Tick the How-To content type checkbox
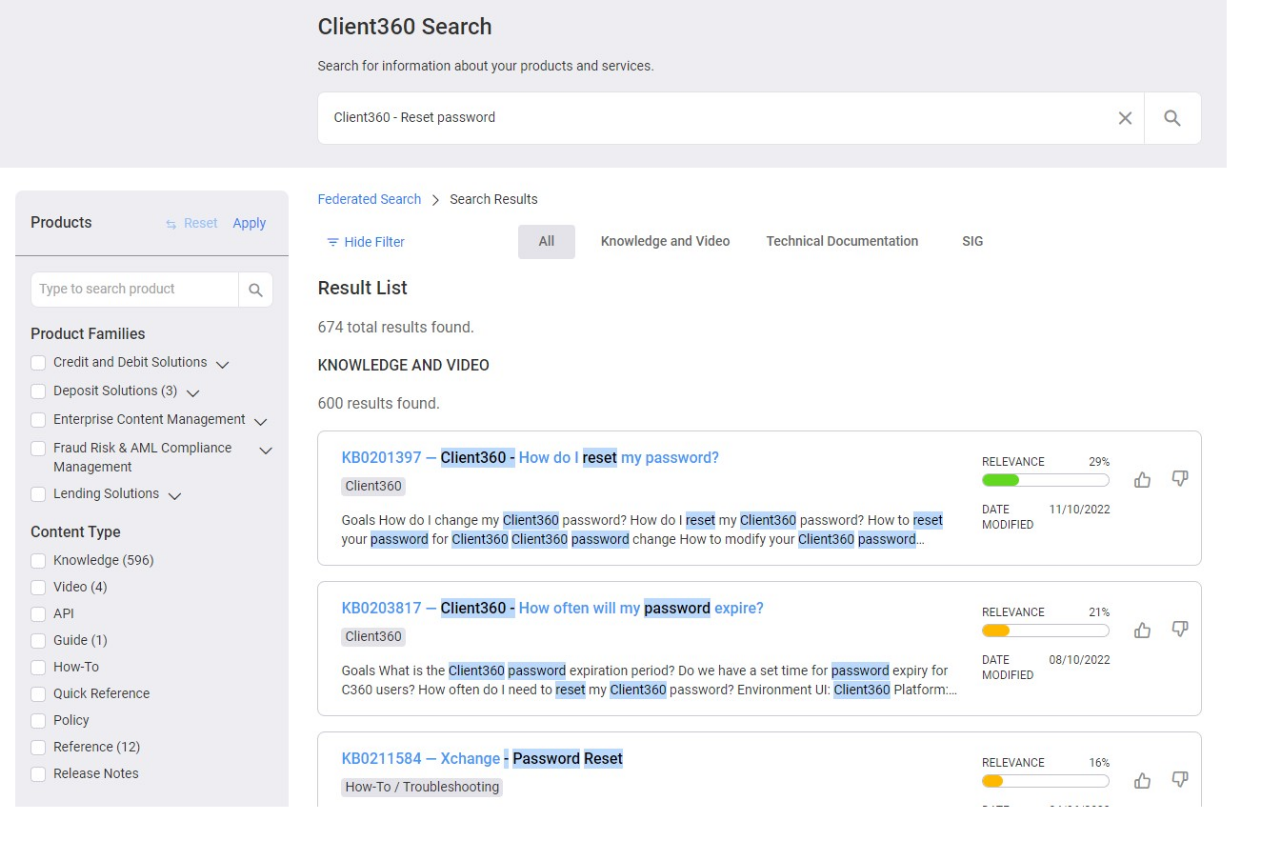 click(38, 667)
